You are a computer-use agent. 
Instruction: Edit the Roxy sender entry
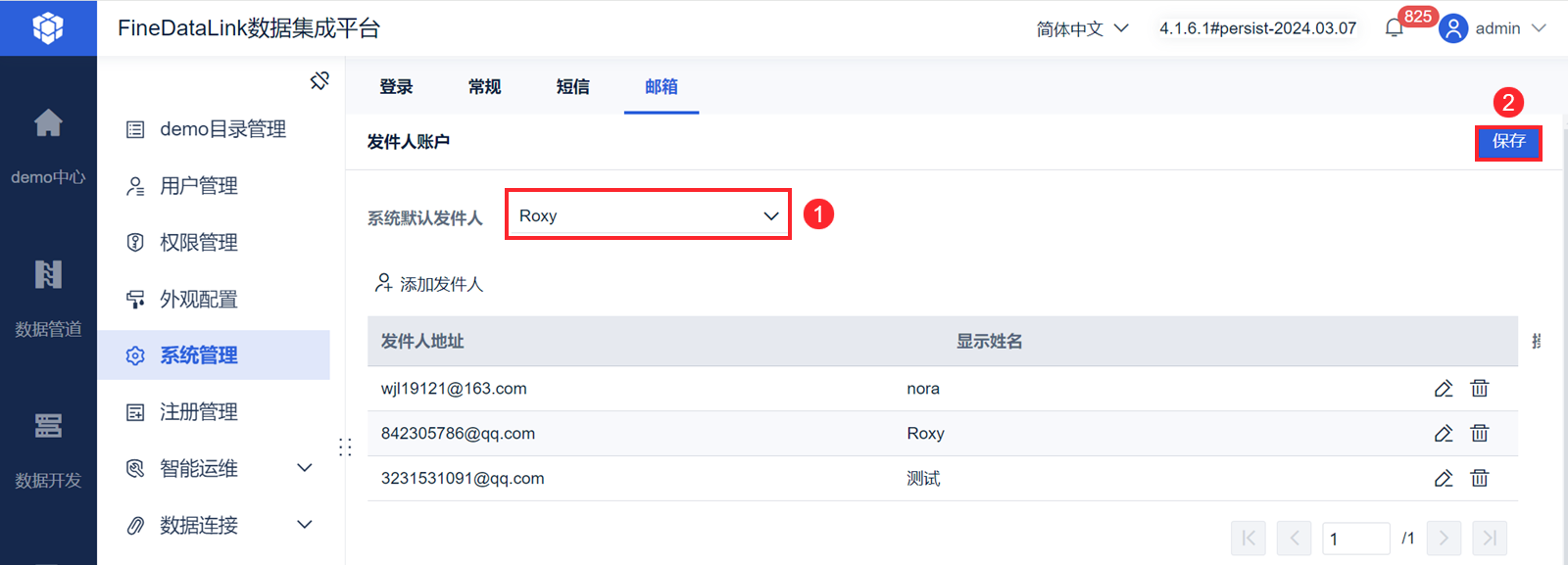[x=1444, y=433]
